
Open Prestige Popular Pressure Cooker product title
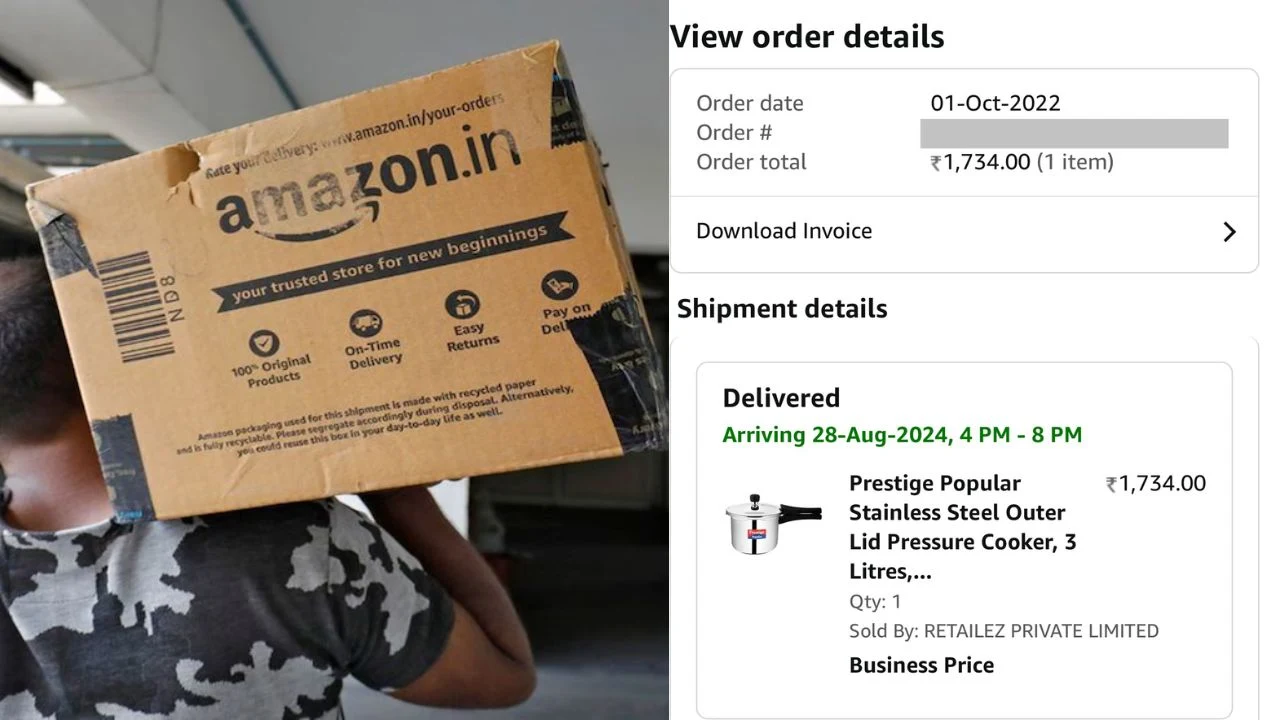click(960, 527)
